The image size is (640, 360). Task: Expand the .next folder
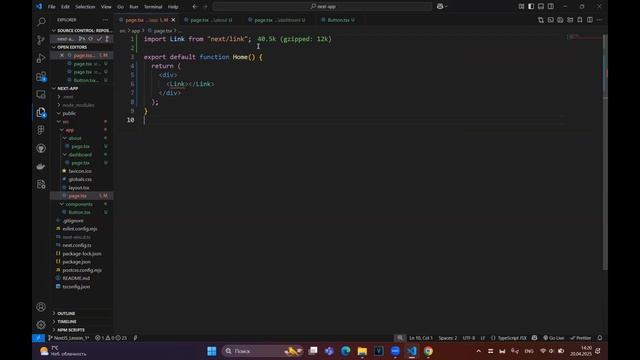[x=68, y=97]
